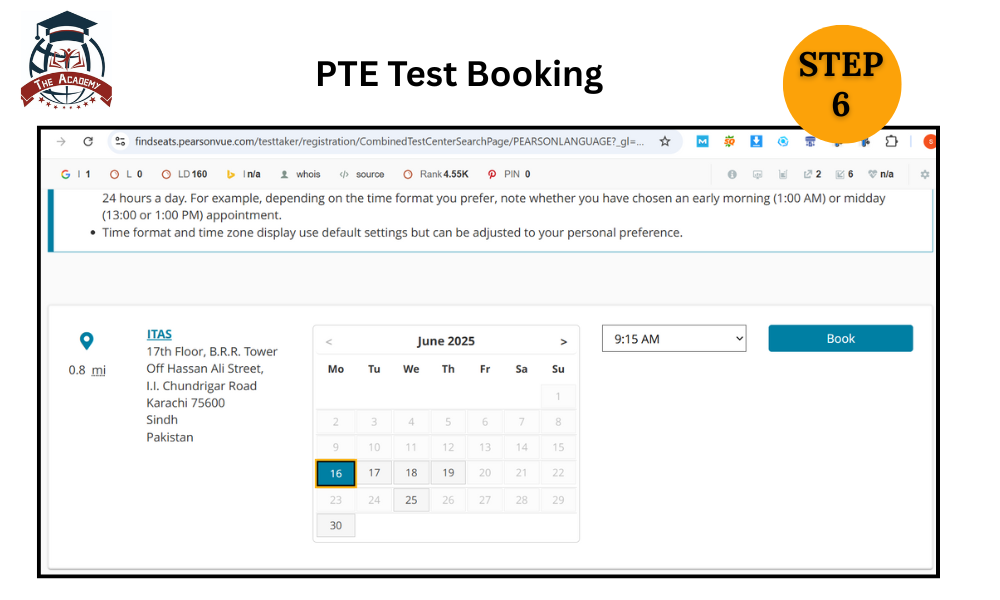The width and height of the screenshot is (1000, 600).
Task: Click the info circle icon in SEO bar
Action: point(732,174)
